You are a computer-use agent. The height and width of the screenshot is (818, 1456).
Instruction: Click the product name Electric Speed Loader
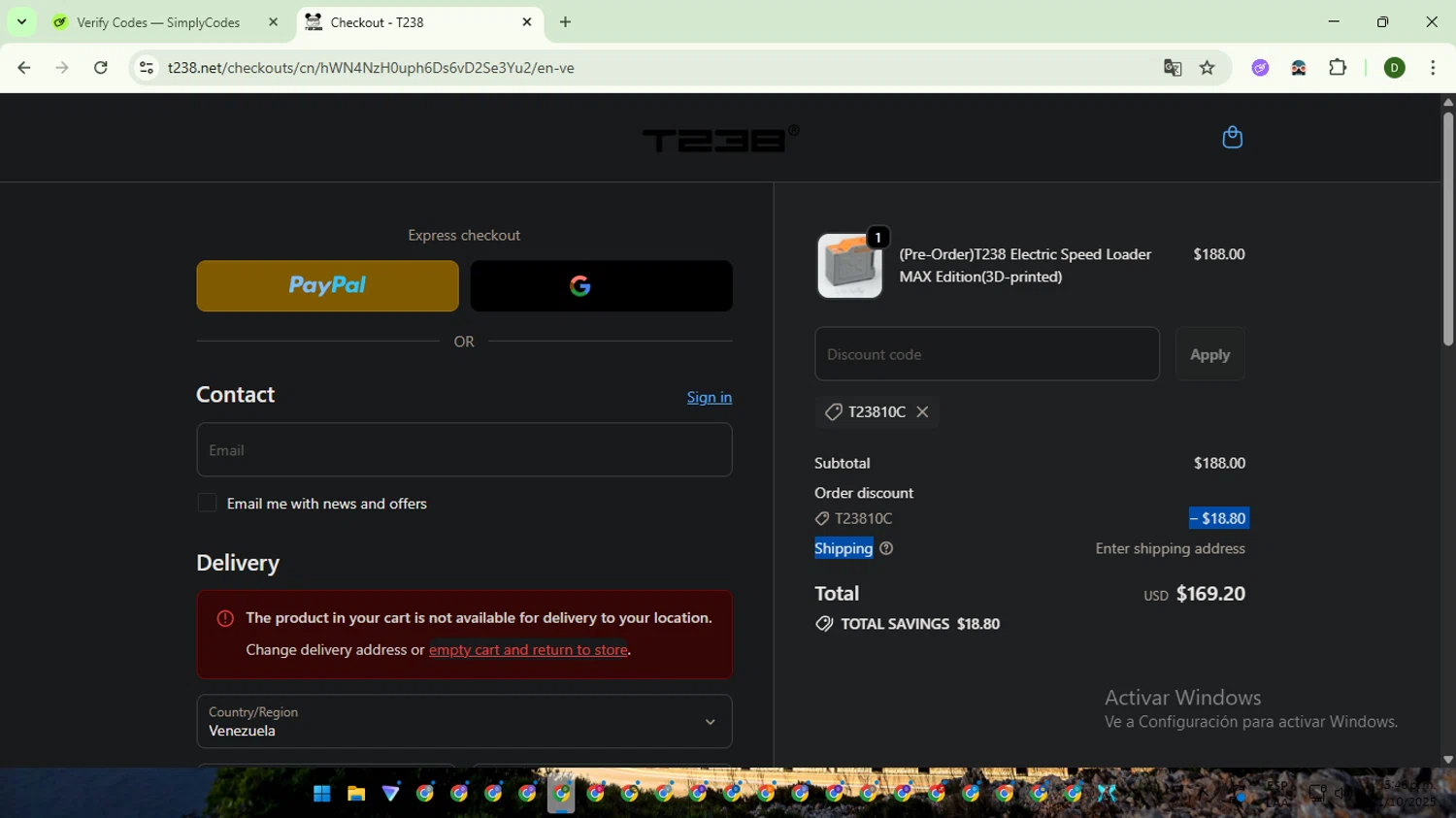[1025, 265]
